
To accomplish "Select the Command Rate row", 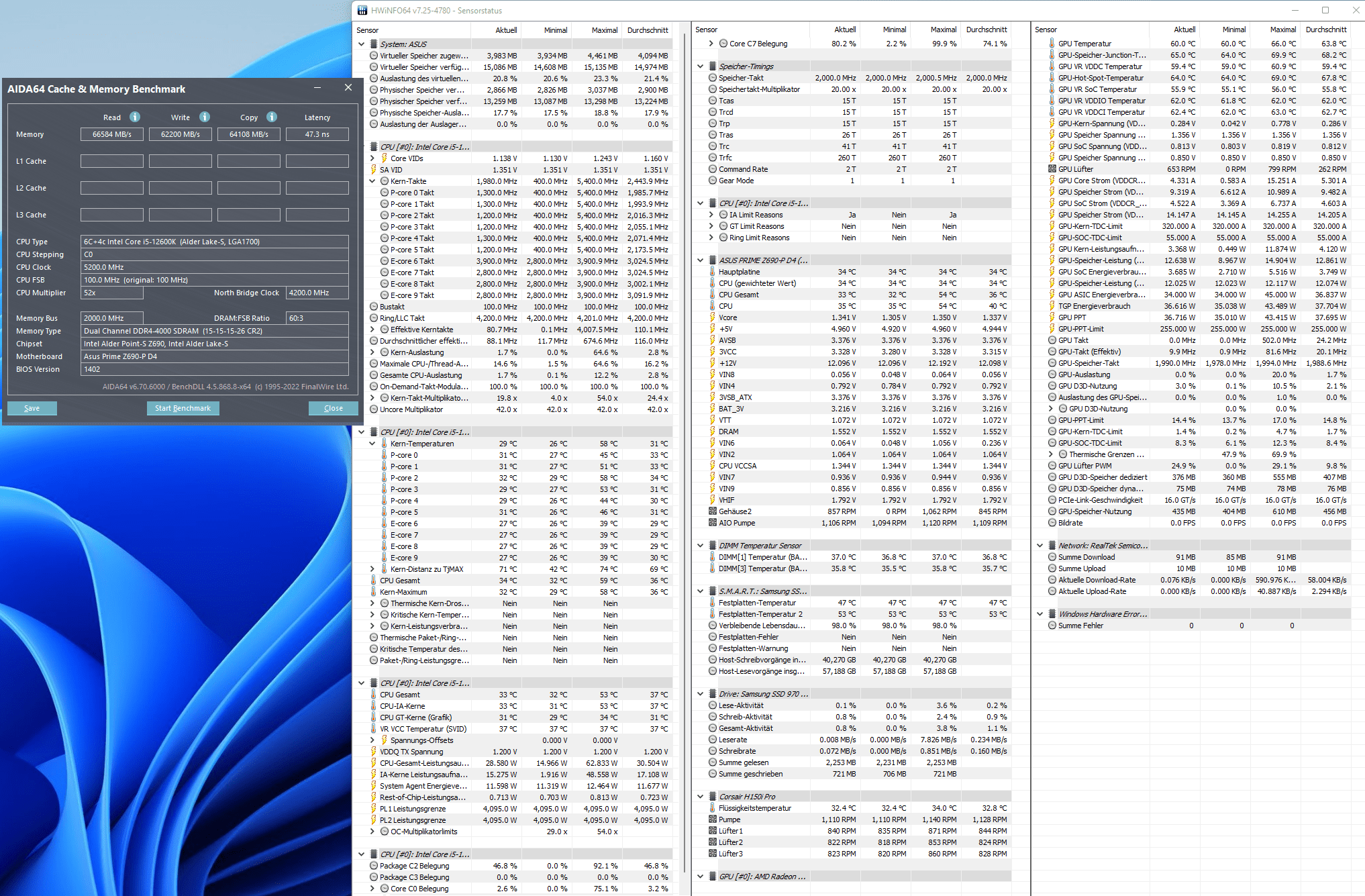I will 852,169.
